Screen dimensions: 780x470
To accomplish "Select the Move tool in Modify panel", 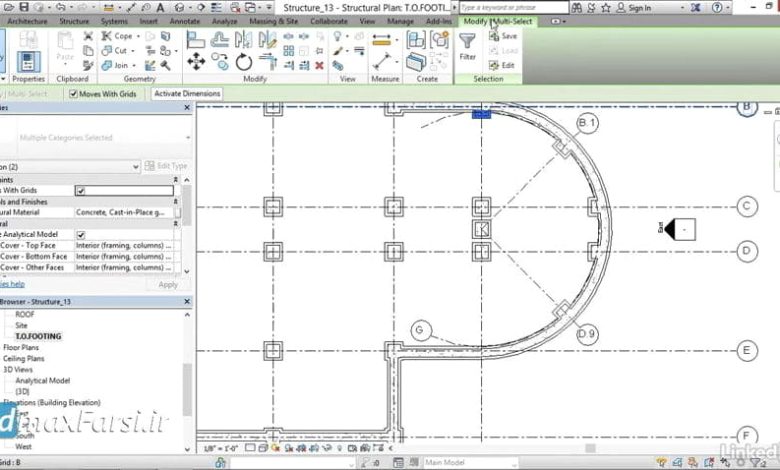I will (196, 62).
